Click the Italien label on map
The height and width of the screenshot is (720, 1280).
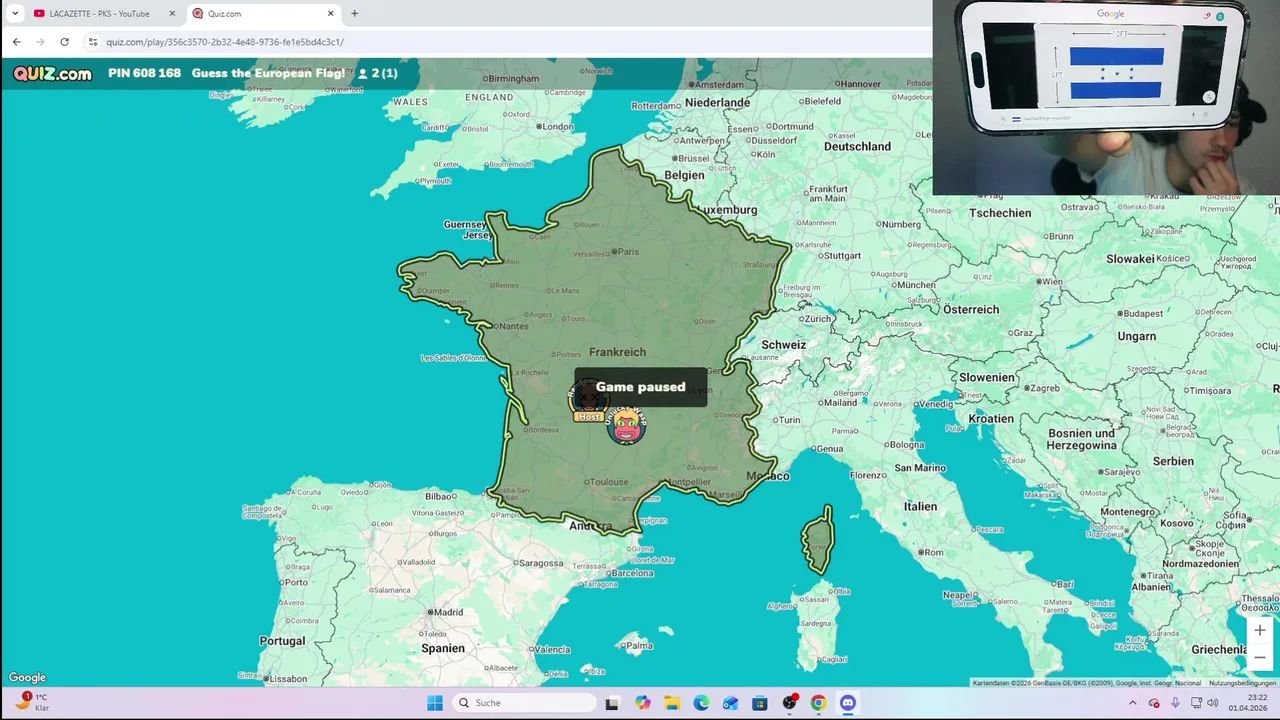tap(920, 507)
